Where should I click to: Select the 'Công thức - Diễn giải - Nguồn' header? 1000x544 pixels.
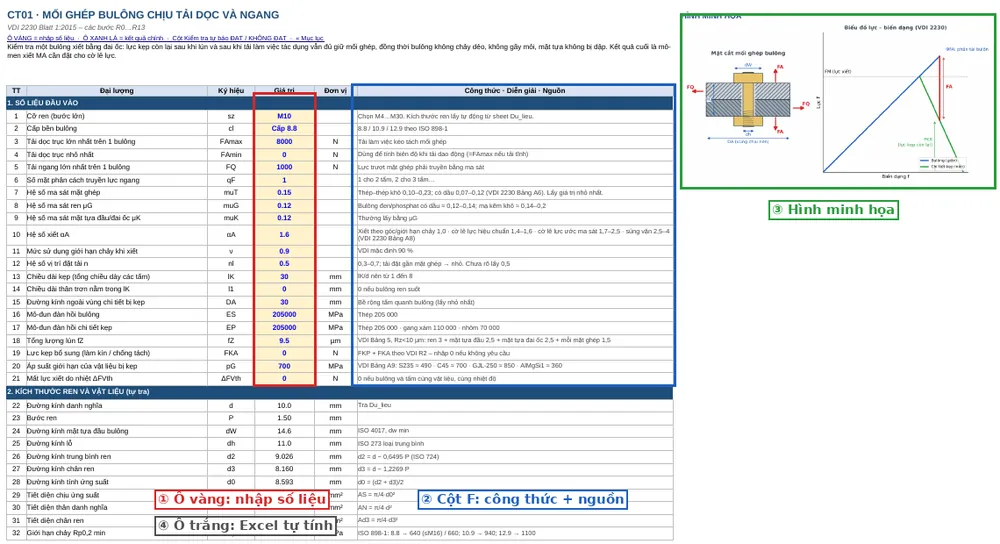pyautogui.click(x=514, y=91)
